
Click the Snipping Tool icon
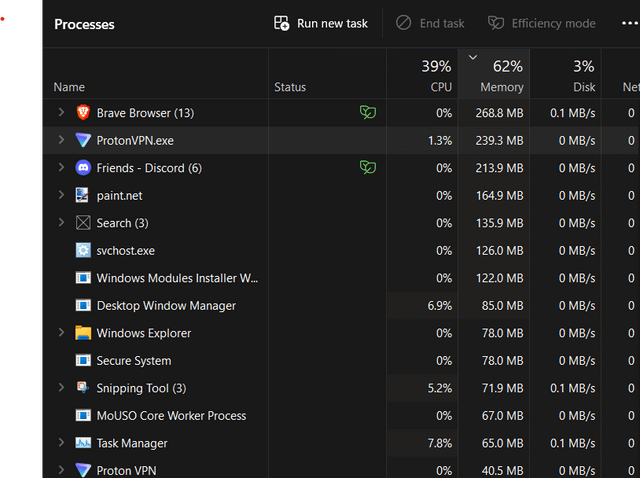click(x=83, y=387)
